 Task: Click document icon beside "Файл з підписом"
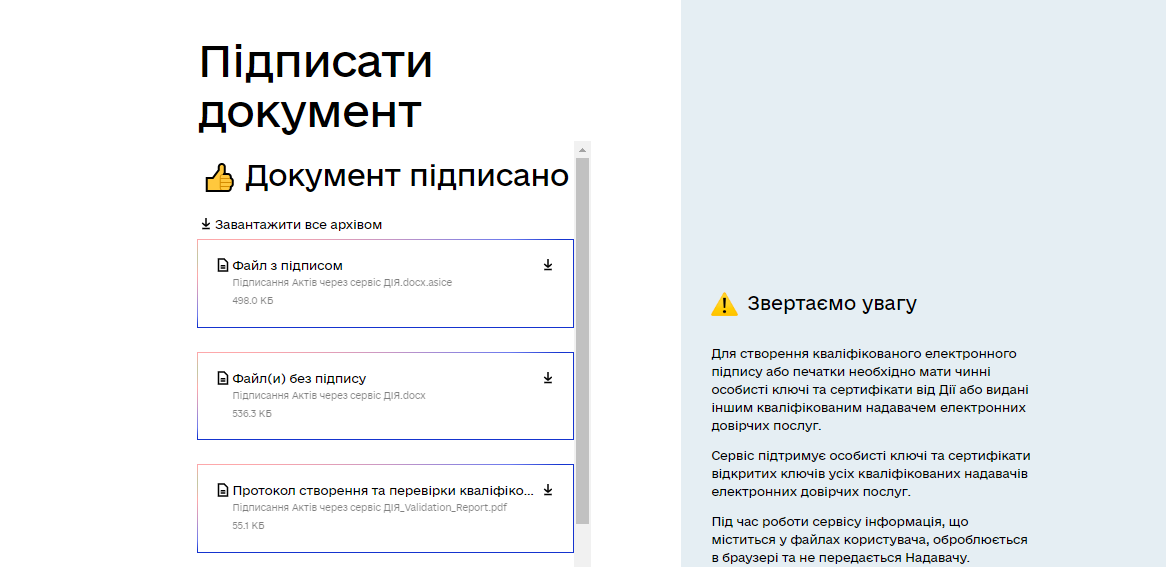(x=223, y=265)
